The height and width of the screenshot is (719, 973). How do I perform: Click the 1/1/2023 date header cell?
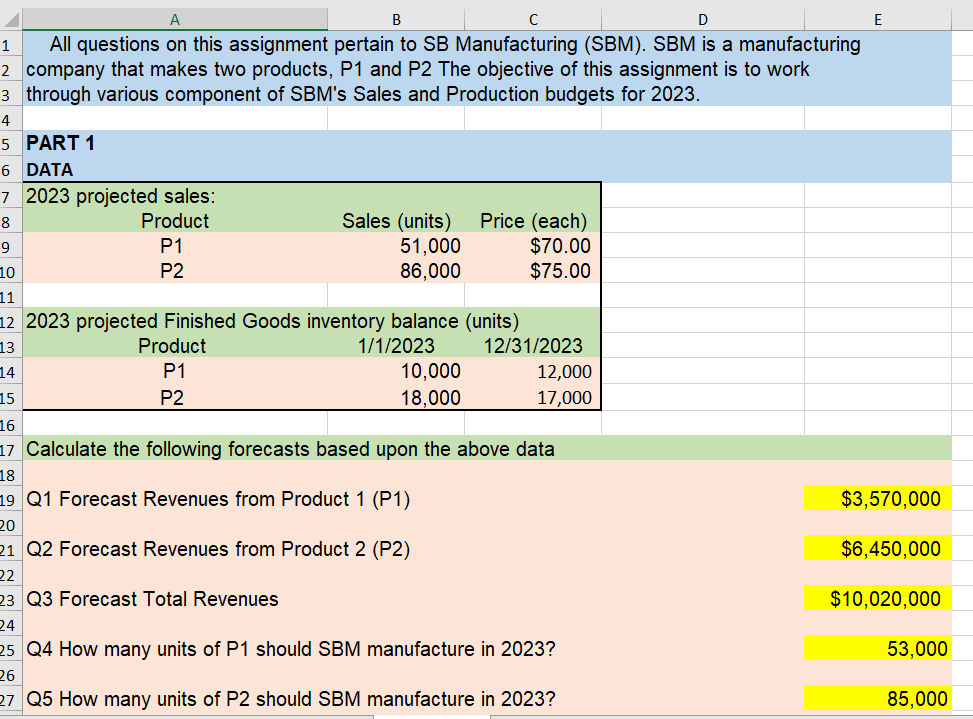[x=396, y=346]
